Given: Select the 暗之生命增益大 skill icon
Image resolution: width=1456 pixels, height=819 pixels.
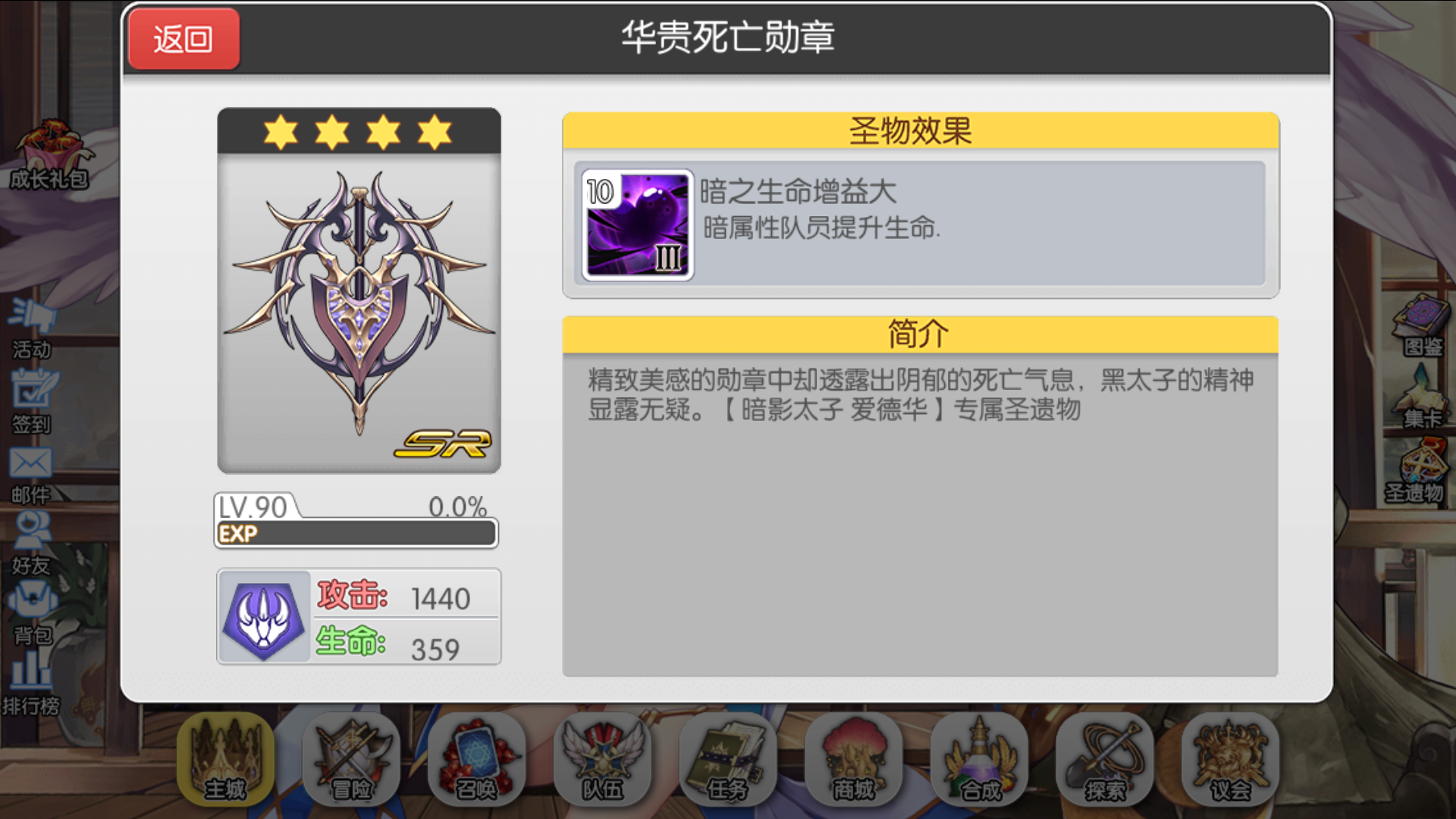Looking at the screenshot, I should pyautogui.click(x=638, y=225).
